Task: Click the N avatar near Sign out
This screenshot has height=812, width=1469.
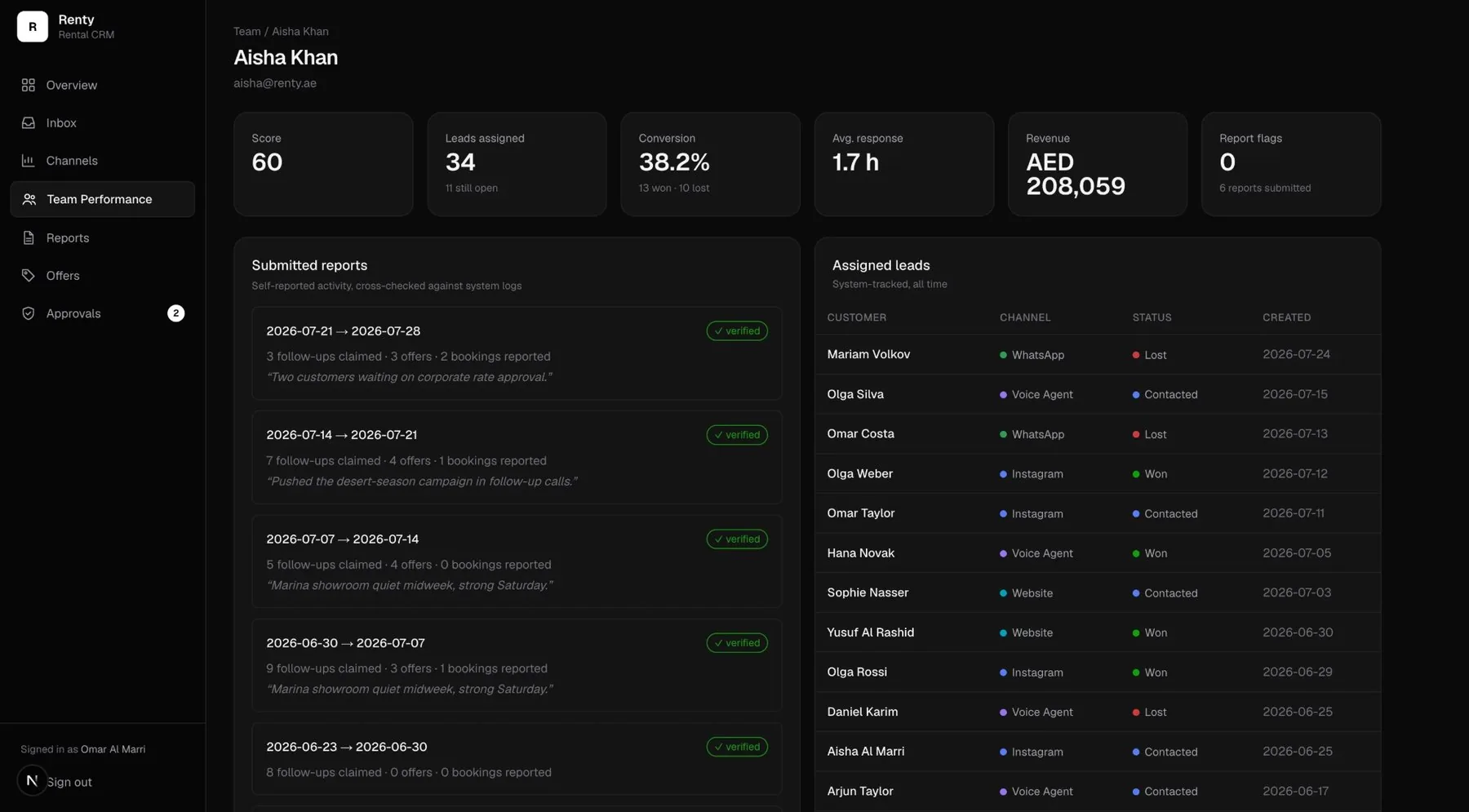Action: [x=32, y=780]
